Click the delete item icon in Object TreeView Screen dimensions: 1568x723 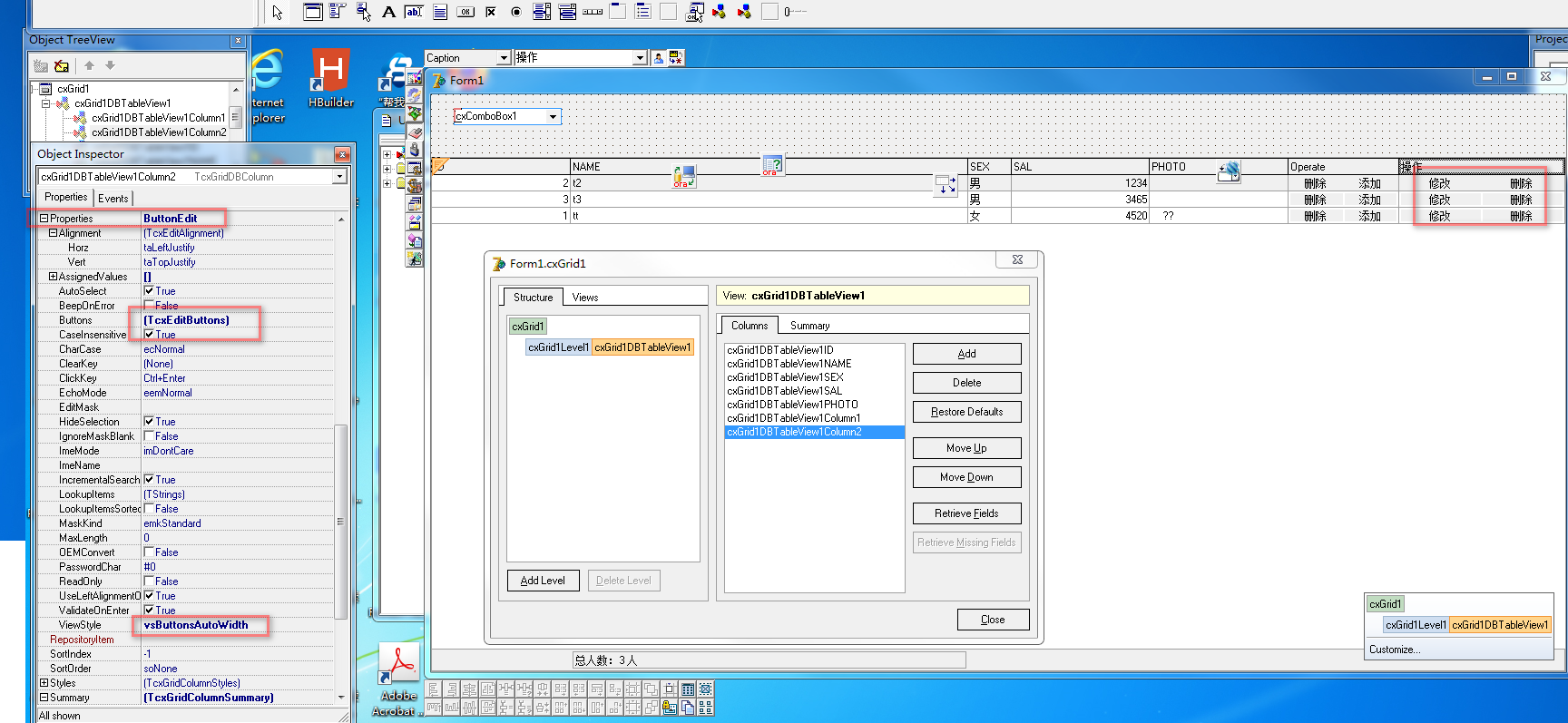[62, 65]
